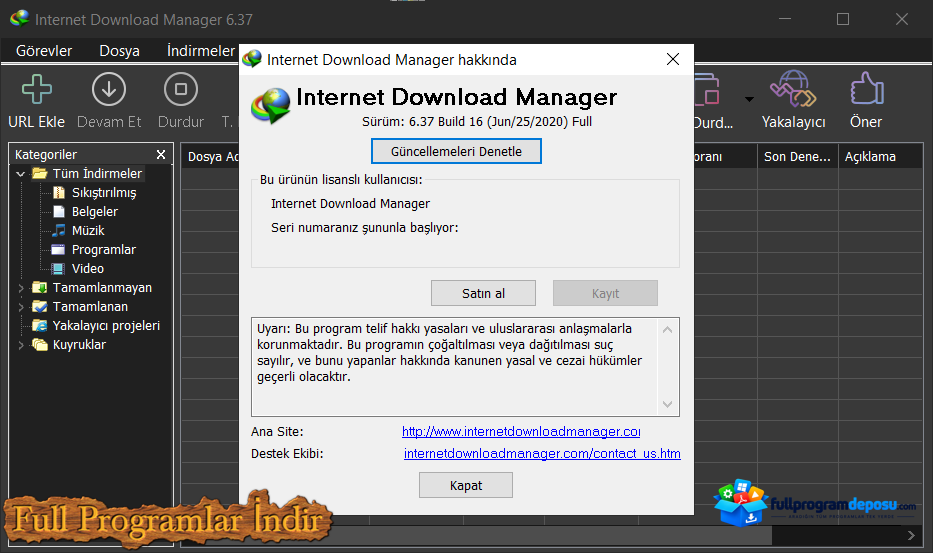Image resolution: width=933 pixels, height=553 pixels.
Task: Open the Dosya menu
Action: click(x=120, y=51)
